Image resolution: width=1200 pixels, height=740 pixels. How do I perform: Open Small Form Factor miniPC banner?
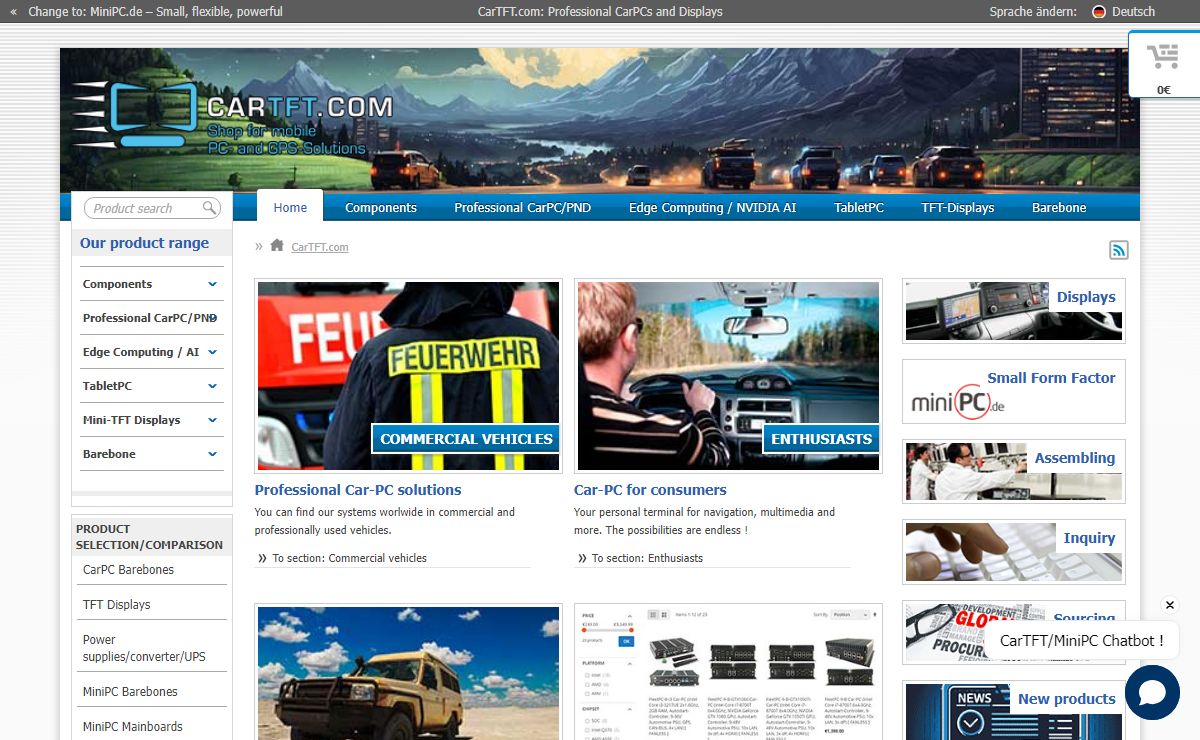click(1014, 391)
